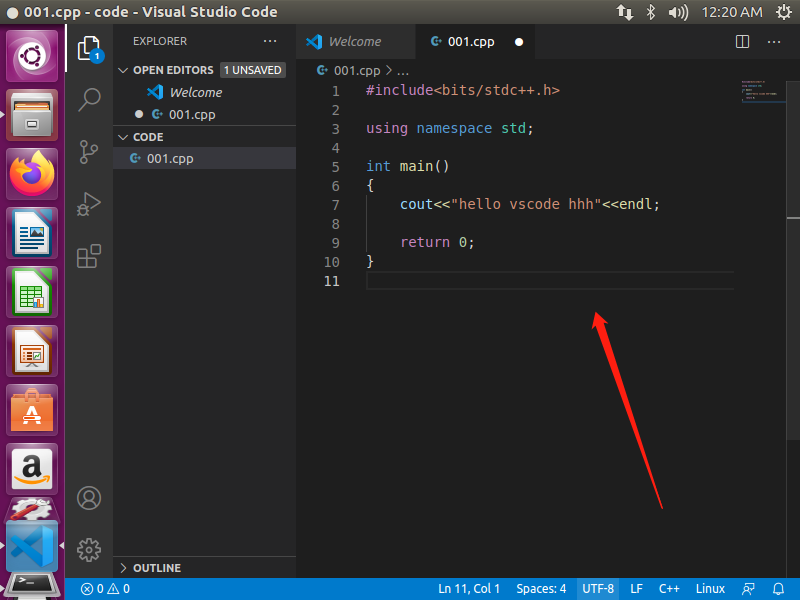
Task: Open LibreOffice Calc from the dock
Action: tap(32, 292)
